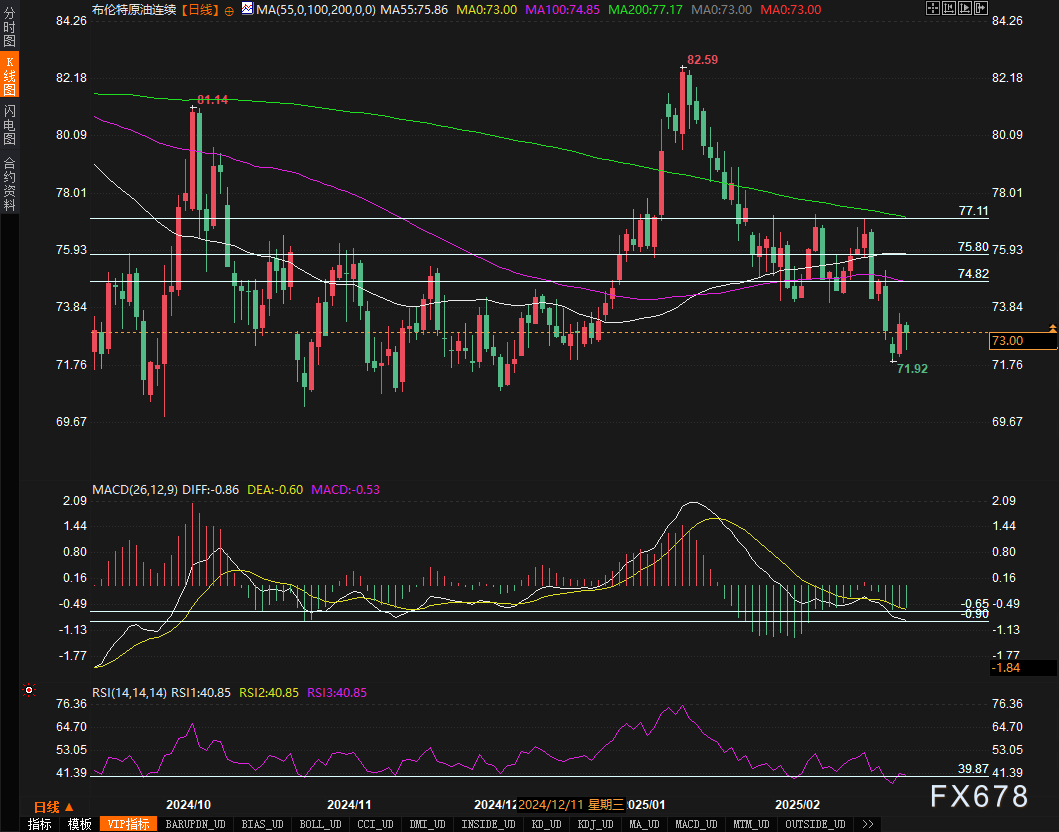The width and height of the screenshot is (1059, 832).
Task: Click the current price box 73.00
Action: (1023, 341)
